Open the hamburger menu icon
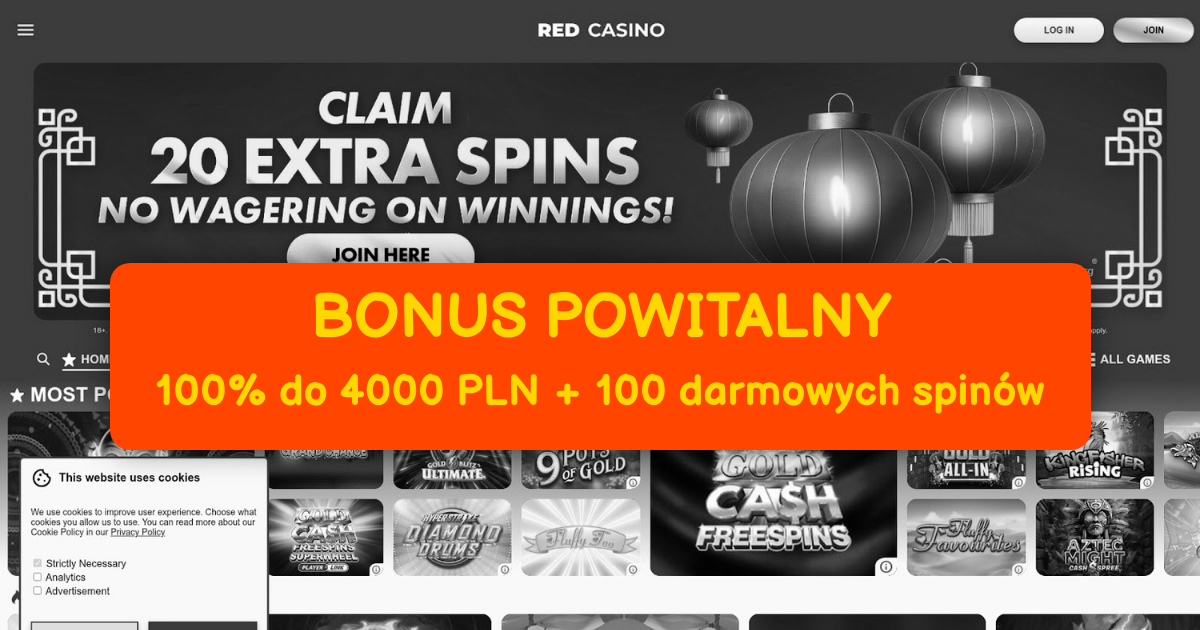 26,30
